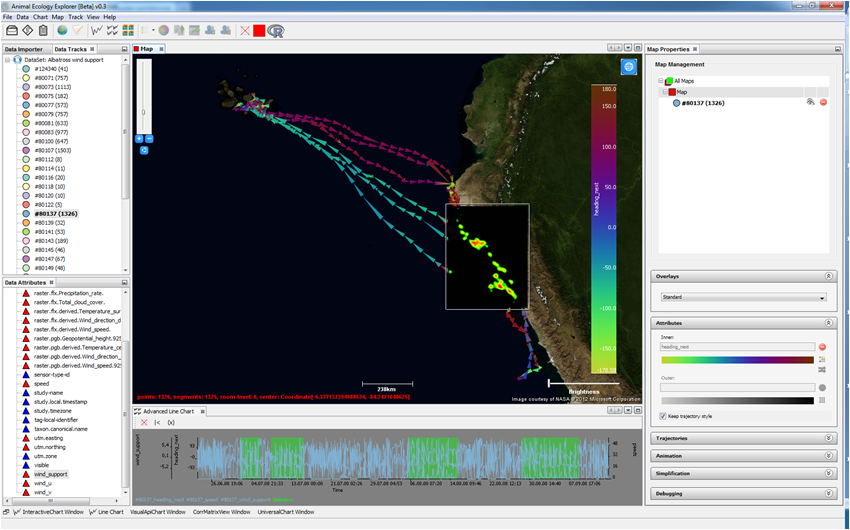Open the Track menu
Image resolution: width=850 pixels, height=530 pixels.
coord(75,17)
